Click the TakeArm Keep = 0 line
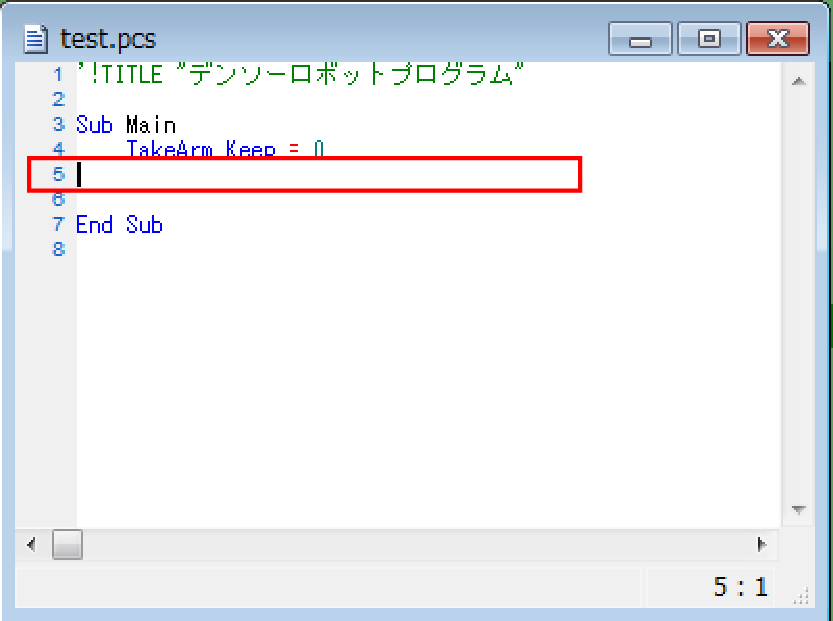Screen dimensions: 833x621 pos(225,150)
